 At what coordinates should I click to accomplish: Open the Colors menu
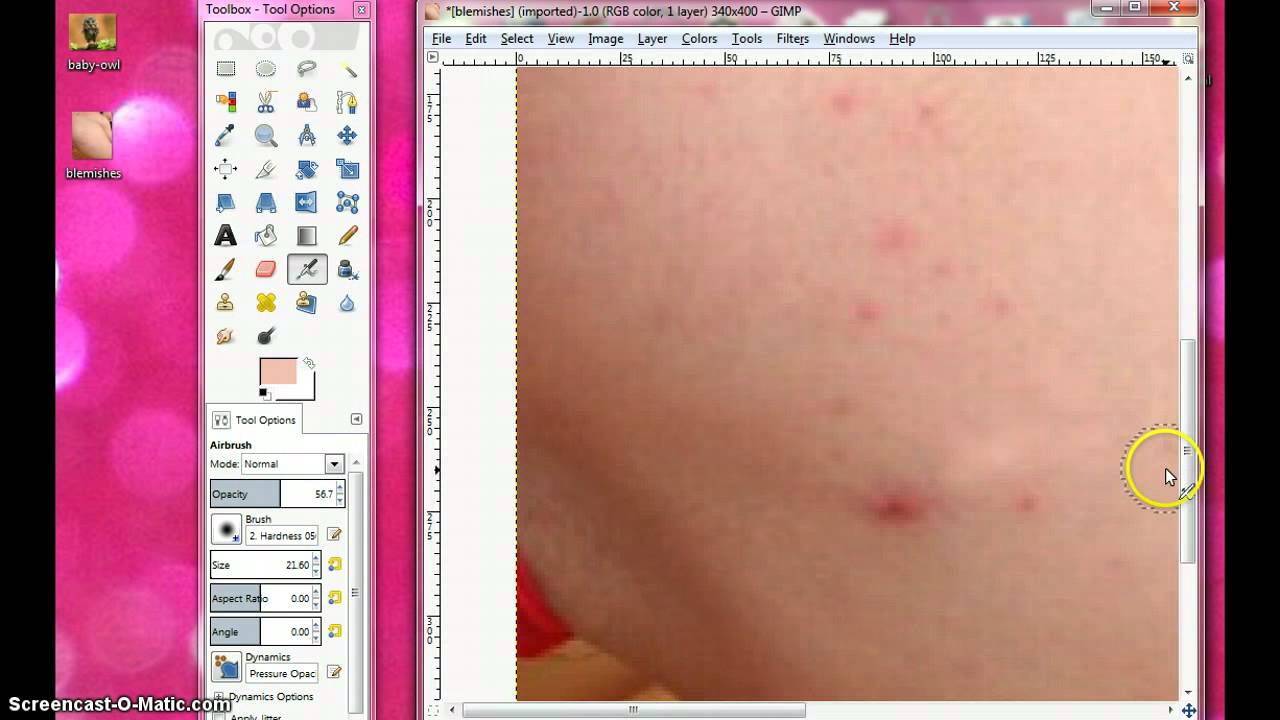click(699, 38)
